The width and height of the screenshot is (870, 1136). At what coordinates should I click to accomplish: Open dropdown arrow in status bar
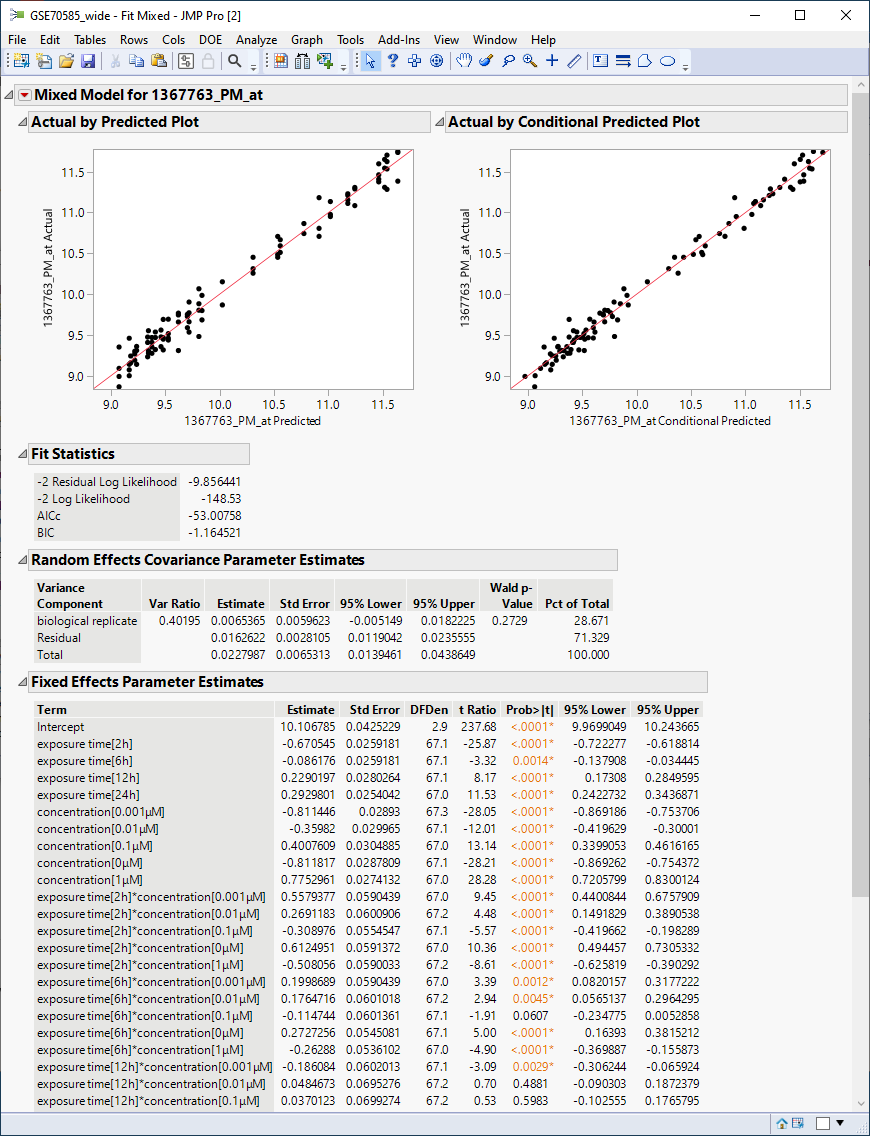pos(840,1123)
